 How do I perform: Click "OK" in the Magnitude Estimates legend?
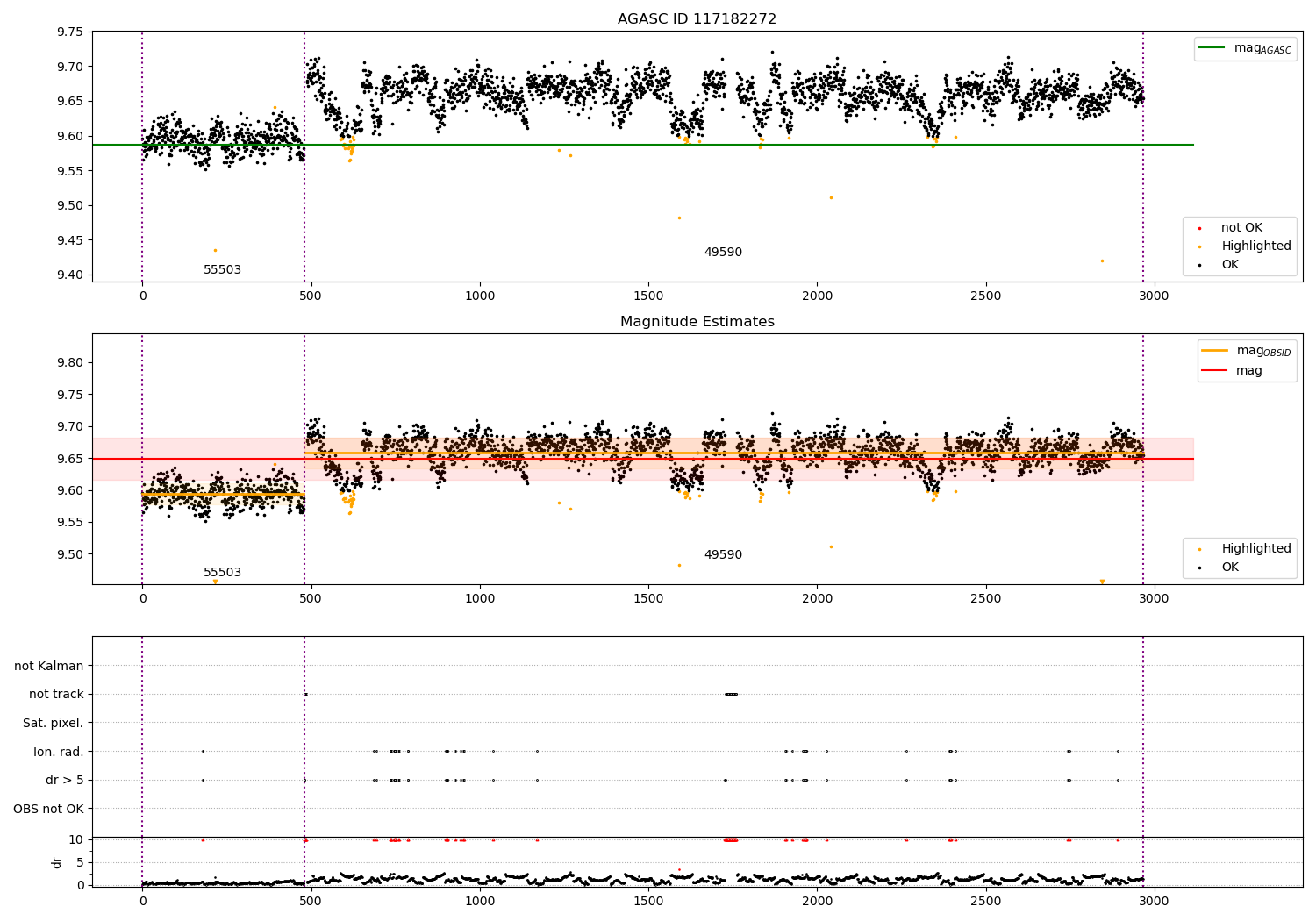click(1230, 568)
